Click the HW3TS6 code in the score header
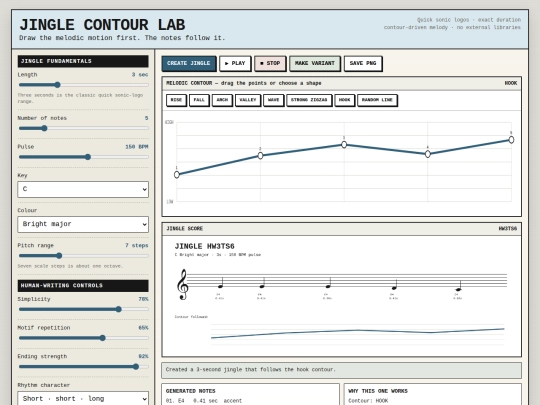540x405 pixels. pos(508,229)
